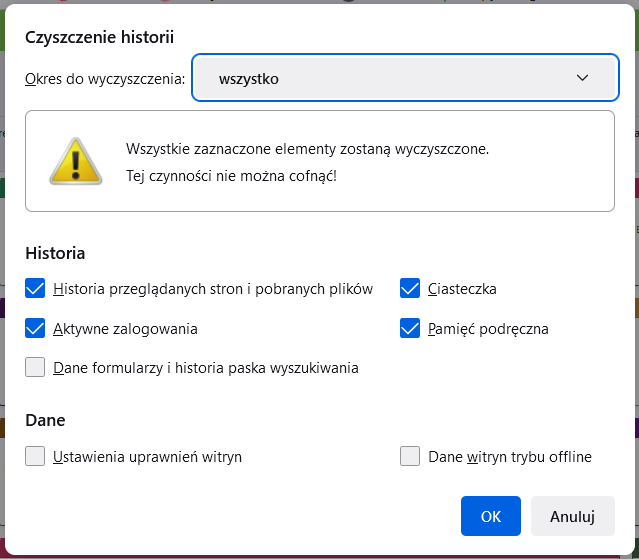The height and width of the screenshot is (559, 639).
Task: Select the 'Historia' section heading
Action: (x=55, y=253)
